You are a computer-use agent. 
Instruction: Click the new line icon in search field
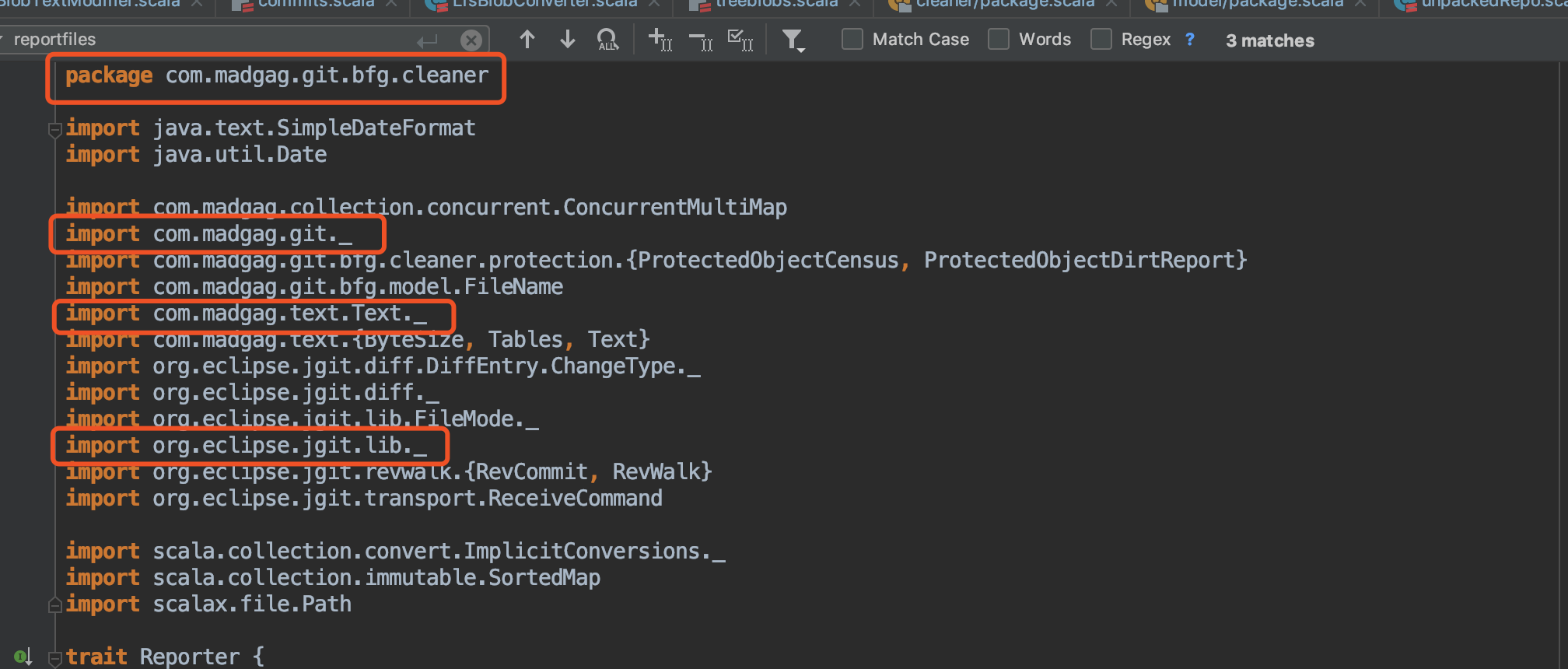click(x=427, y=40)
